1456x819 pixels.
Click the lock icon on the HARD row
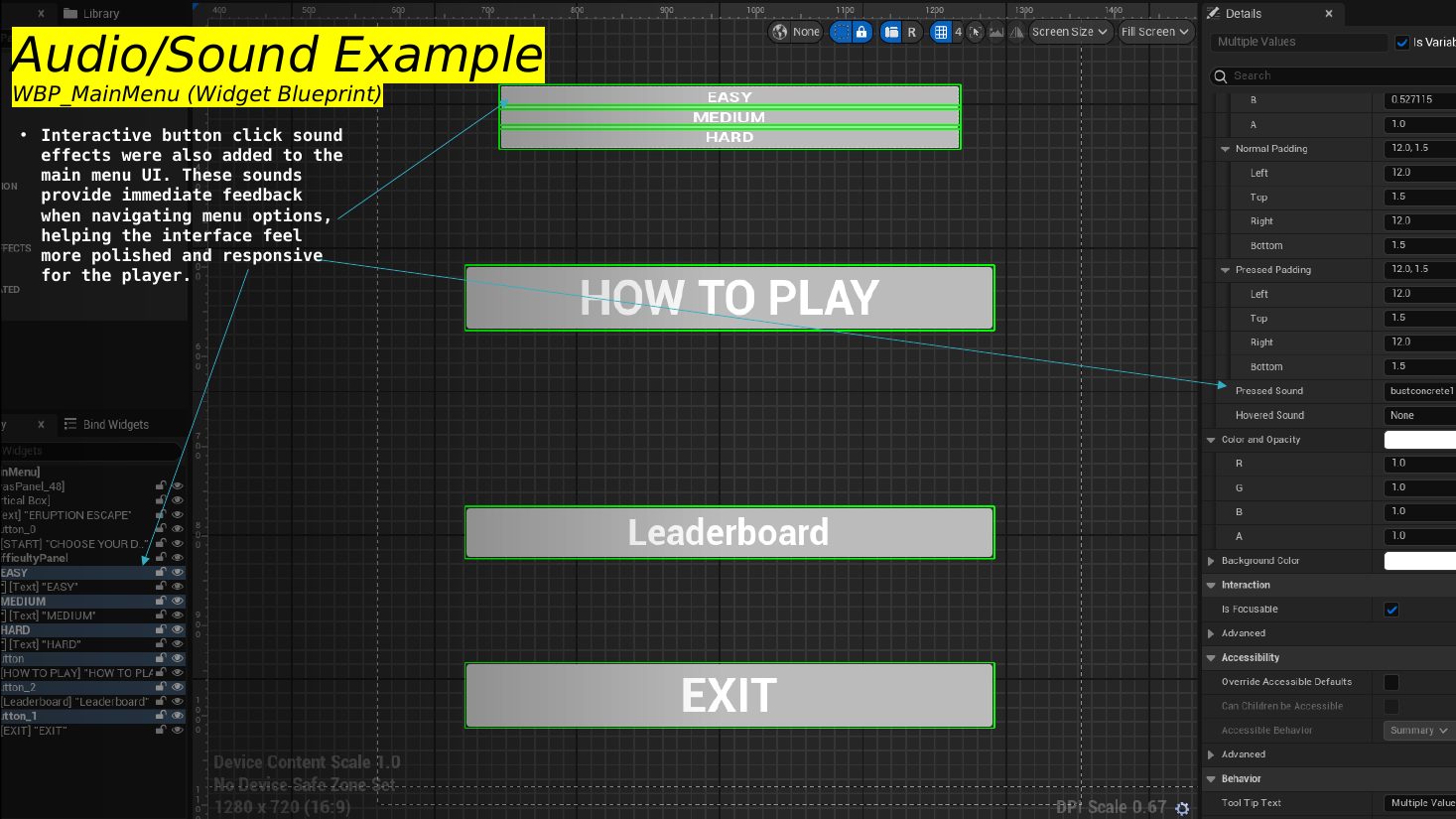coord(161,629)
